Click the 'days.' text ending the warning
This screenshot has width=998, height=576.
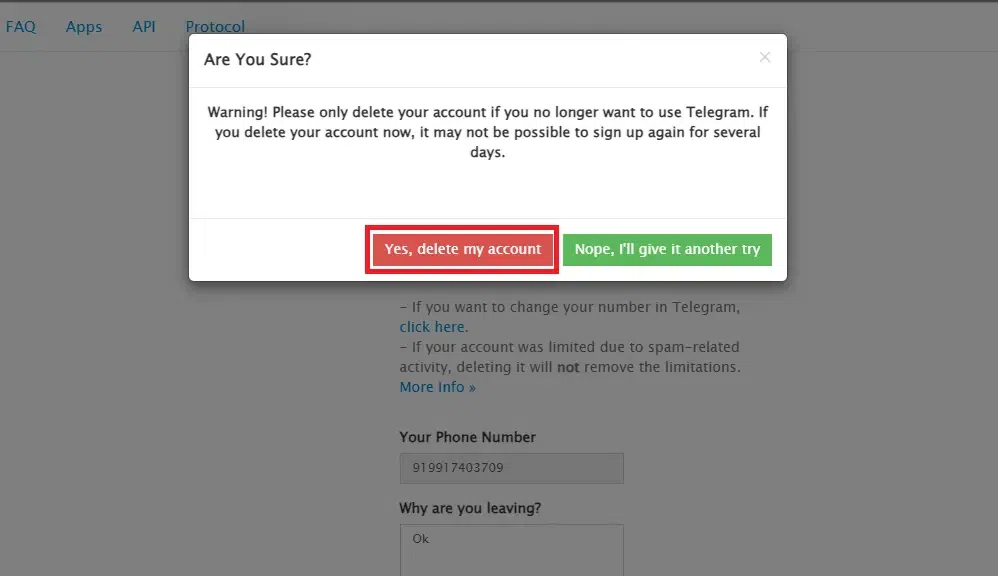[x=487, y=153]
